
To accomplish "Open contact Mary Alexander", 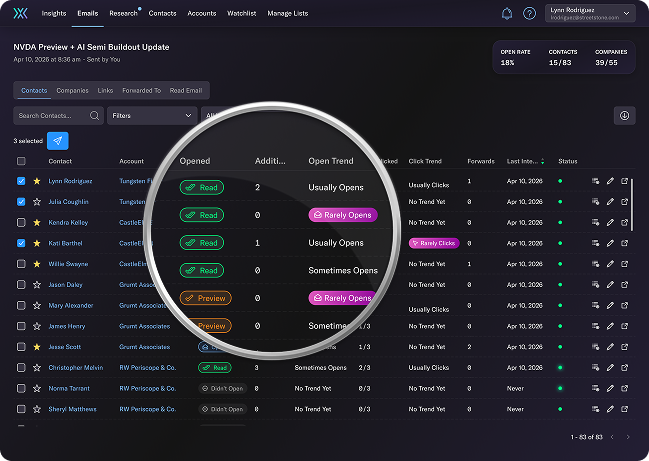I will (71, 305).
